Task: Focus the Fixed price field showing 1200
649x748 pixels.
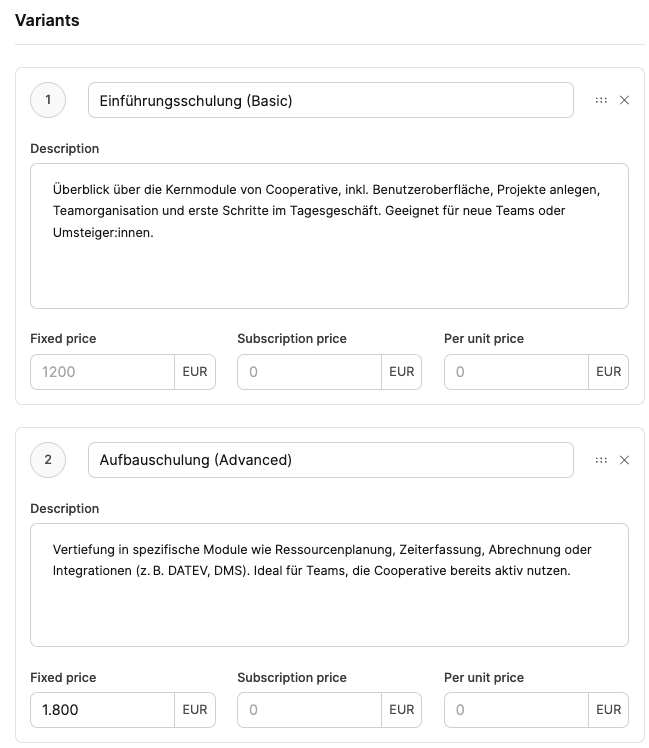Action: (x=102, y=372)
